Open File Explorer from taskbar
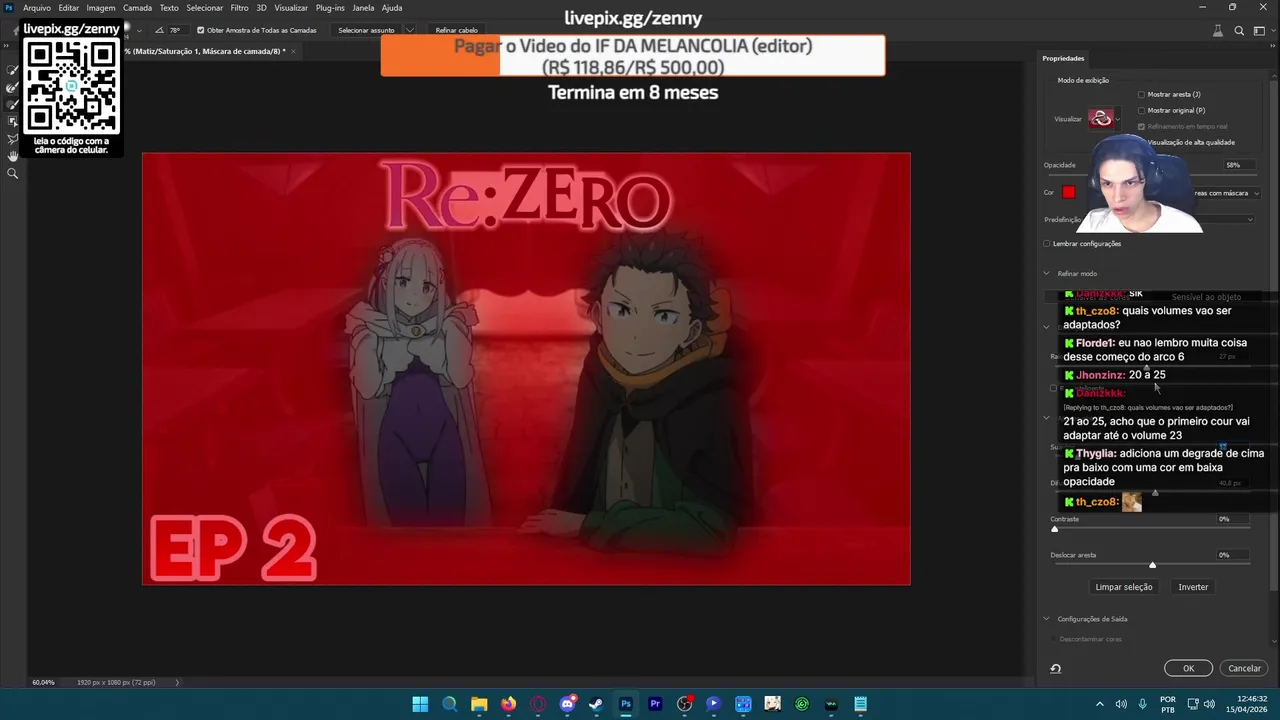 [x=479, y=704]
